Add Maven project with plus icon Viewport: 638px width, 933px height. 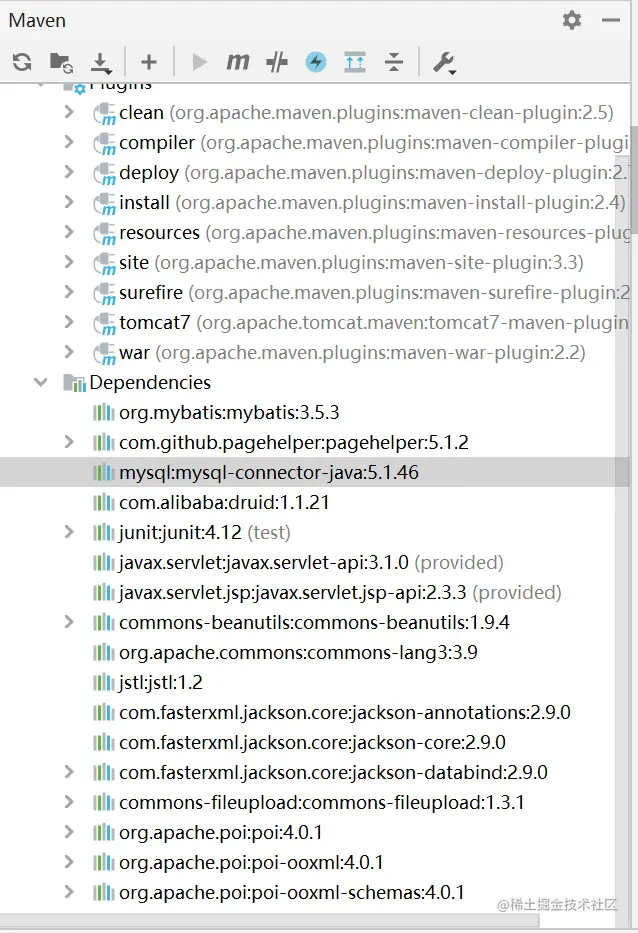(149, 61)
